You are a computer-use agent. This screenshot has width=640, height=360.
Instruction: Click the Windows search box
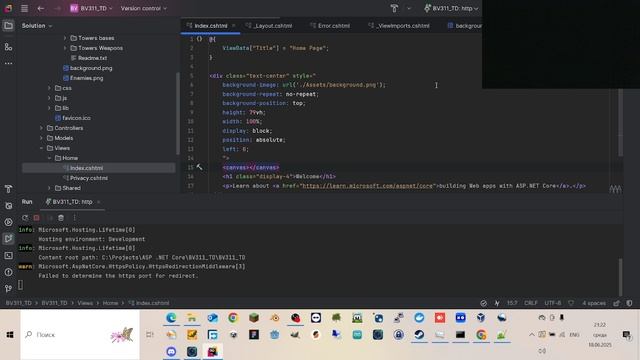[x=80, y=335]
